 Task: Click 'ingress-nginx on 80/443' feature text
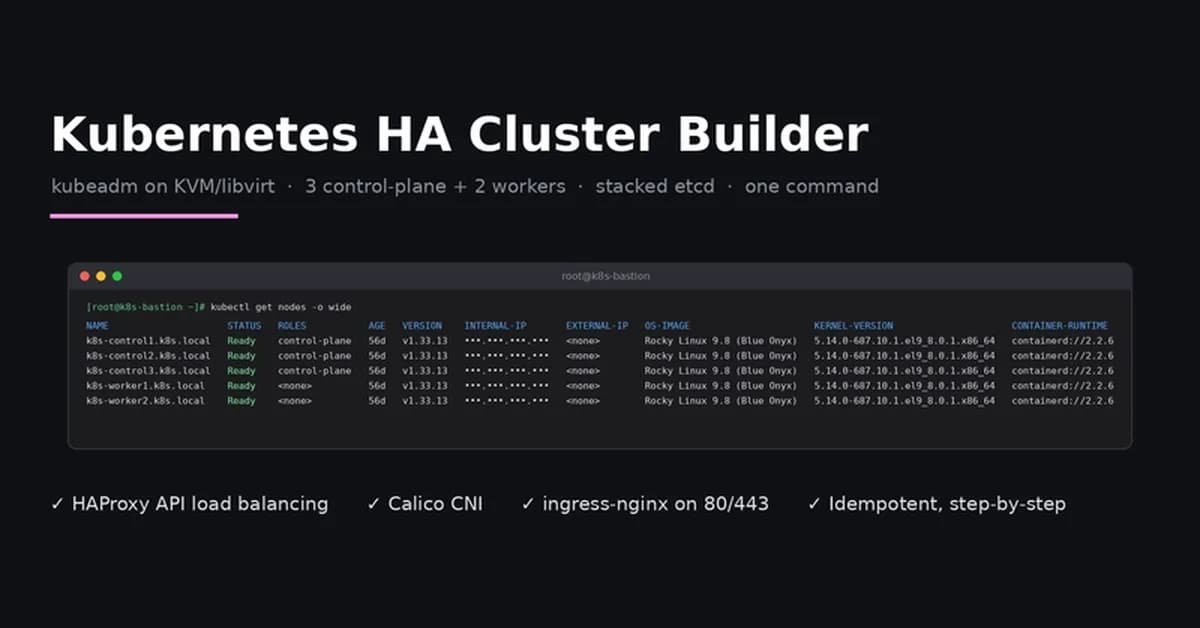pos(656,504)
